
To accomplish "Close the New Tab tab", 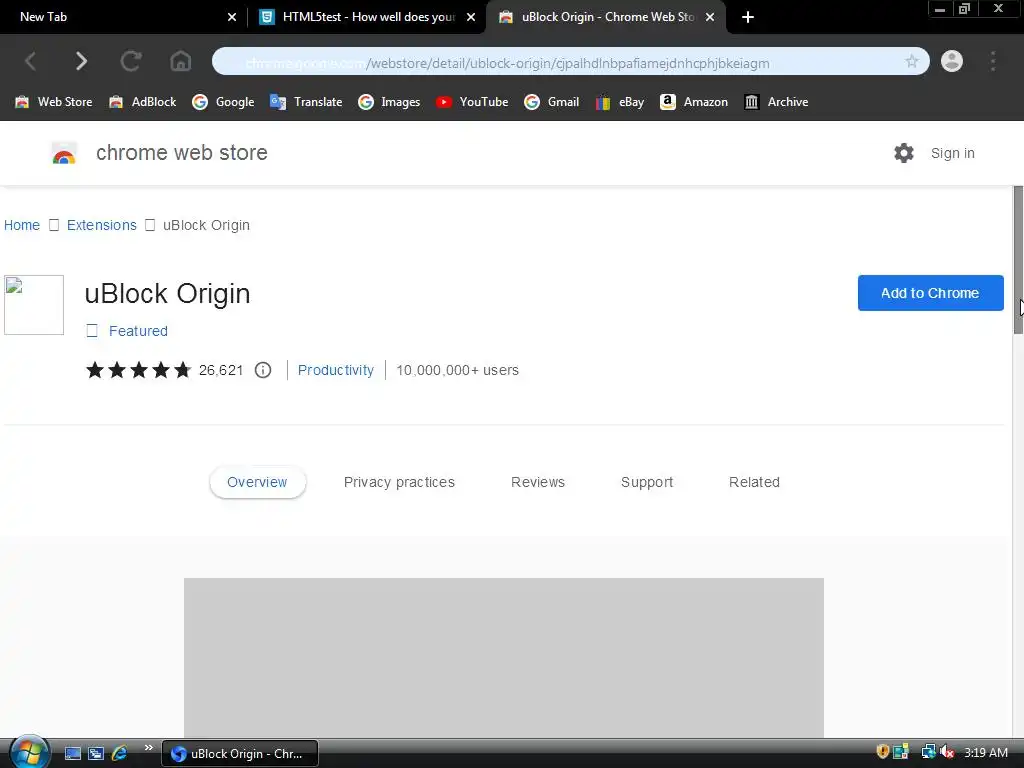I will (x=232, y=17).
